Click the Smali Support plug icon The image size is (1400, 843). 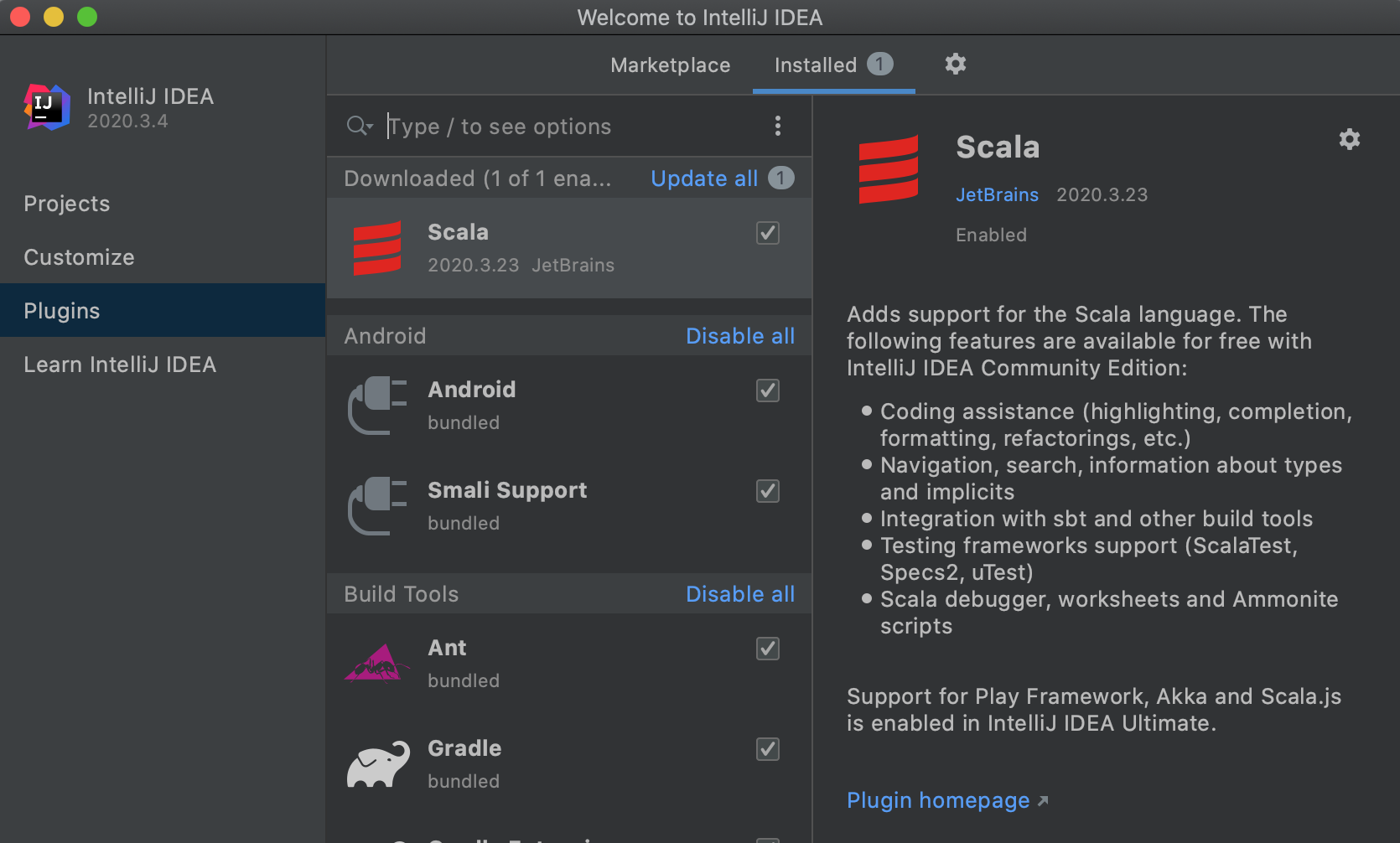377,506
